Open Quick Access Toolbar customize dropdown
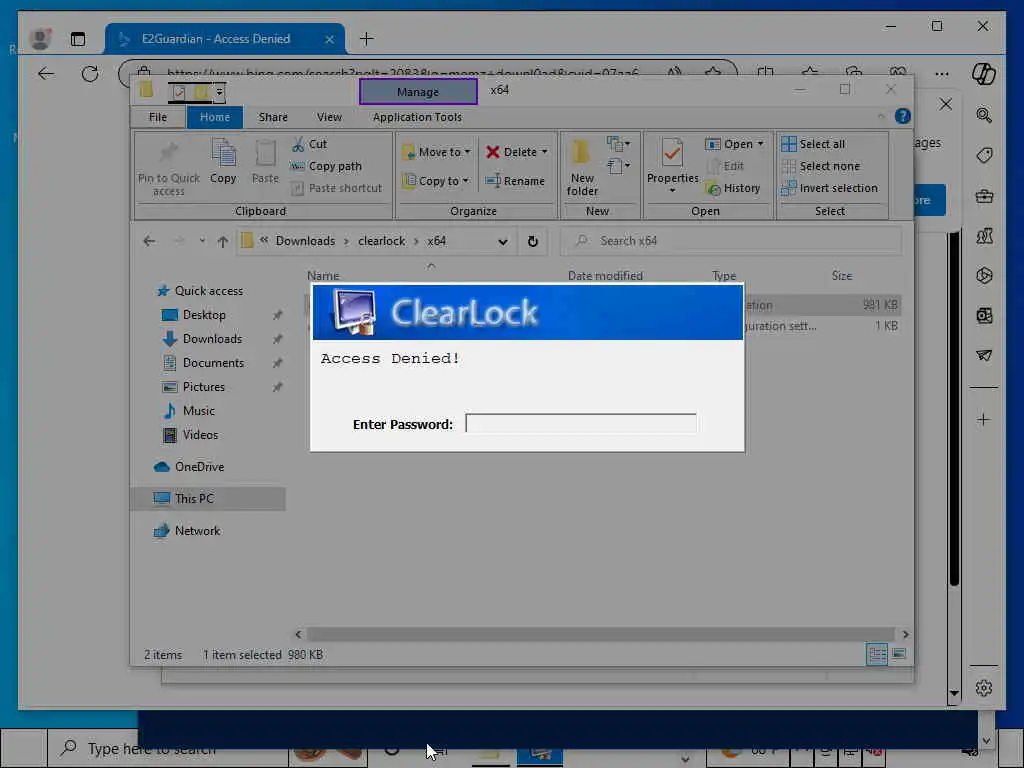The height and width of the screenshot is (768, 1024). click(x=219, y=92)
